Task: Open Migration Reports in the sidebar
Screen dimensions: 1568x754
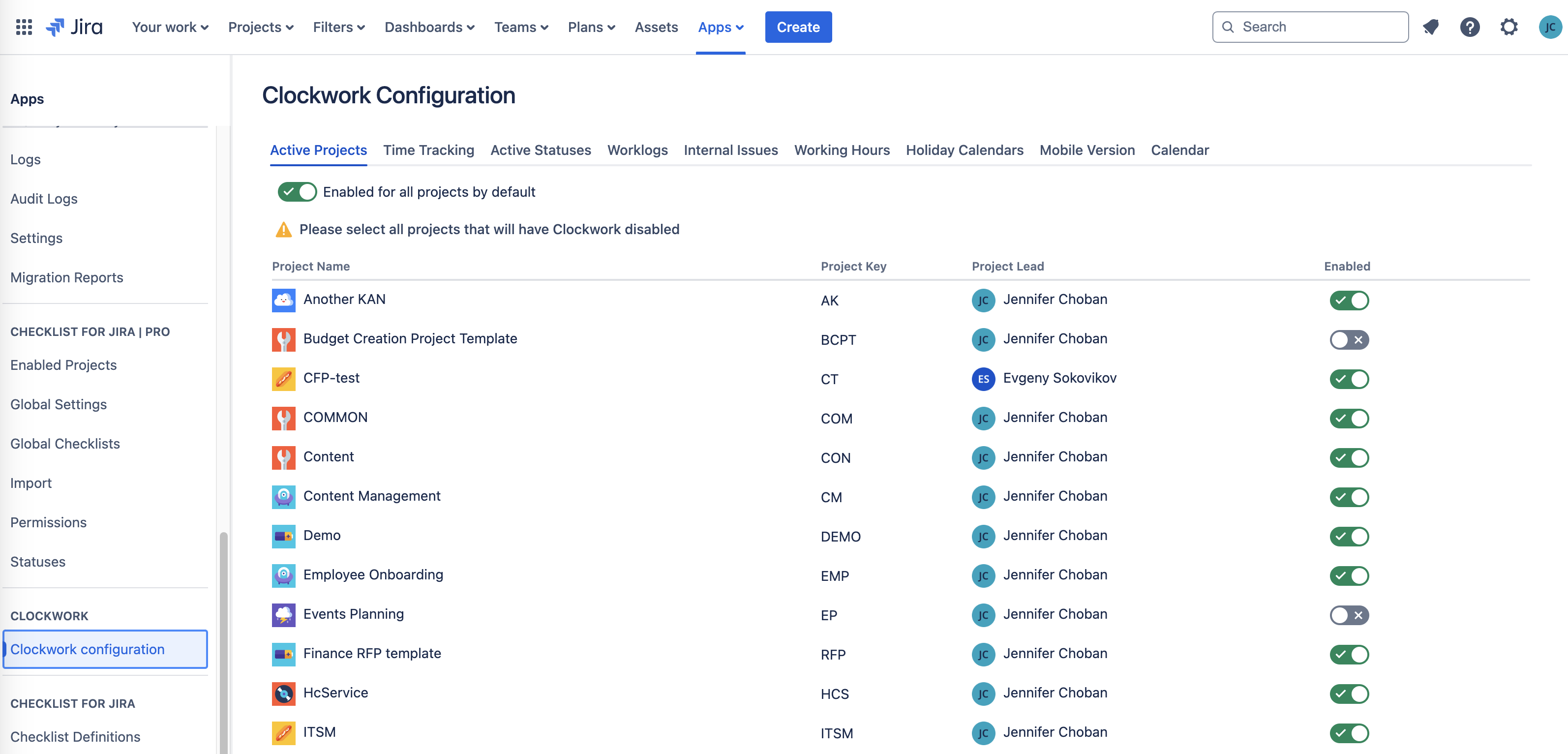Action: coord(67,277)
